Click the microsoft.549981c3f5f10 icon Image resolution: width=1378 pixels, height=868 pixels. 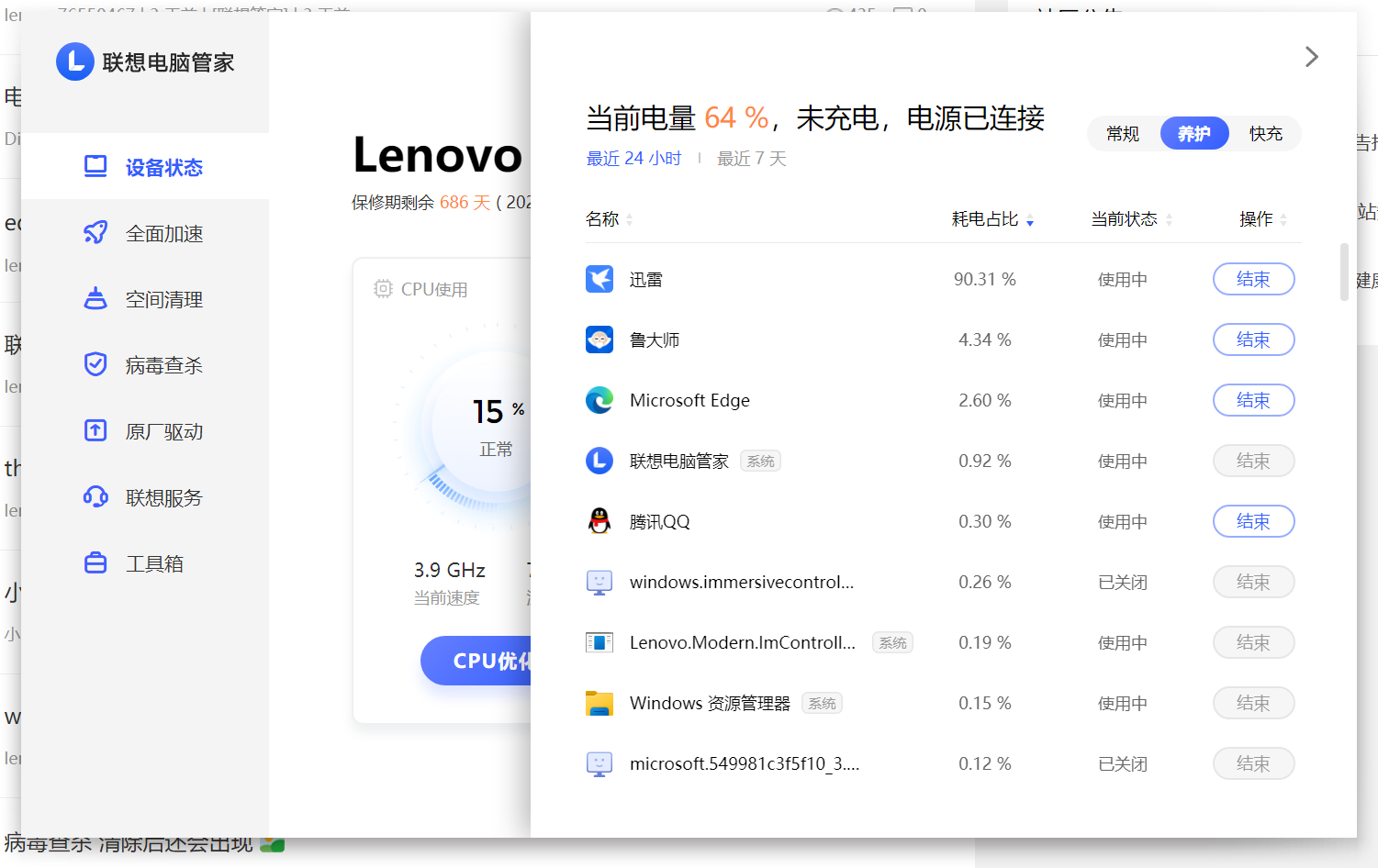click(x=599, y=763)
